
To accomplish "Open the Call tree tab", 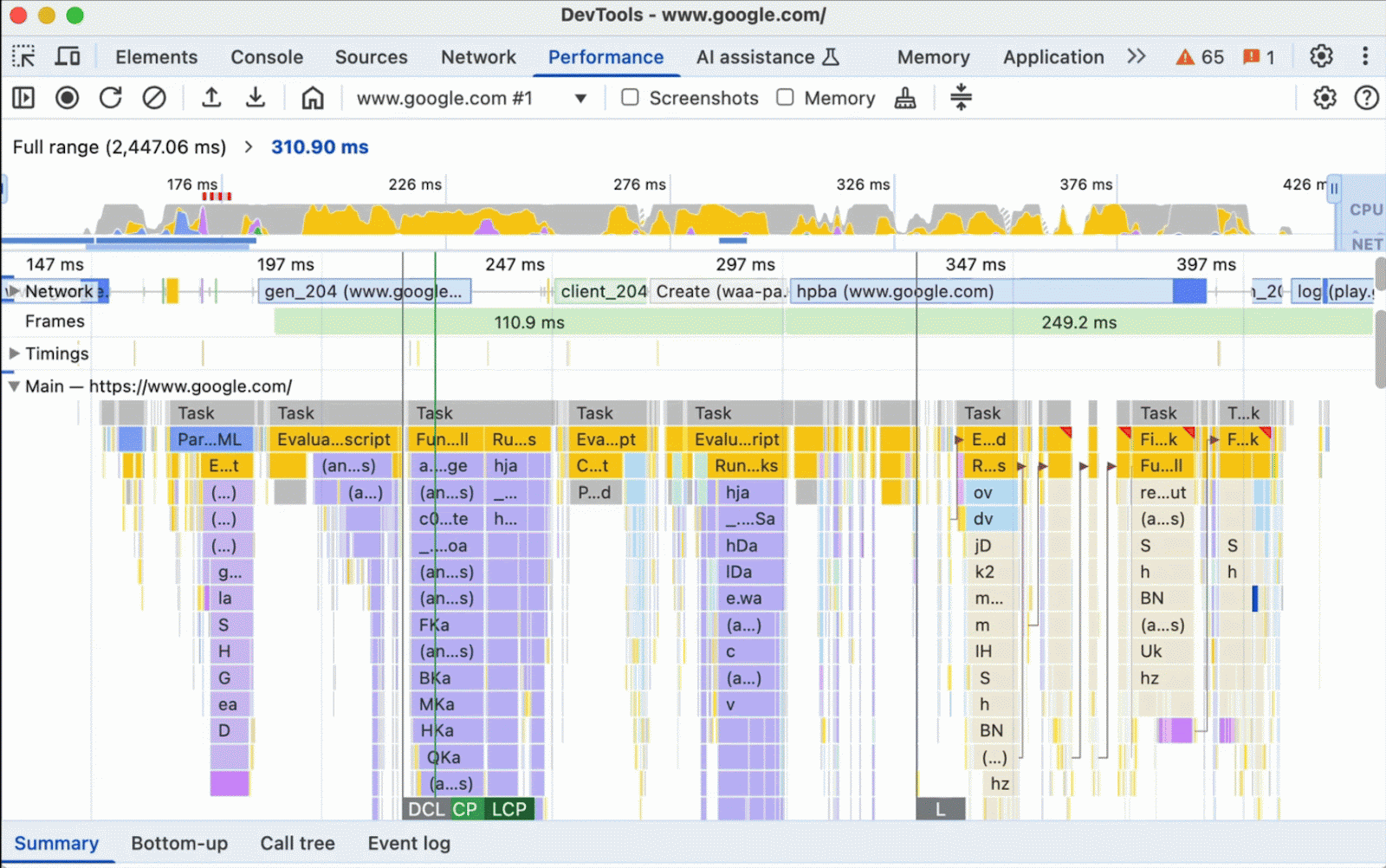I will click(x=297, y=844).
